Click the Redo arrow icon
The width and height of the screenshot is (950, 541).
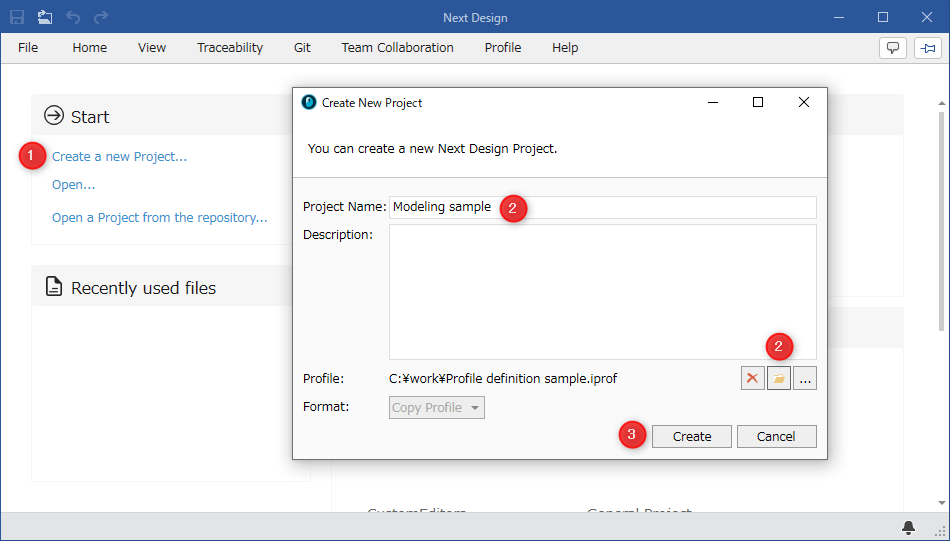point(101,17)
